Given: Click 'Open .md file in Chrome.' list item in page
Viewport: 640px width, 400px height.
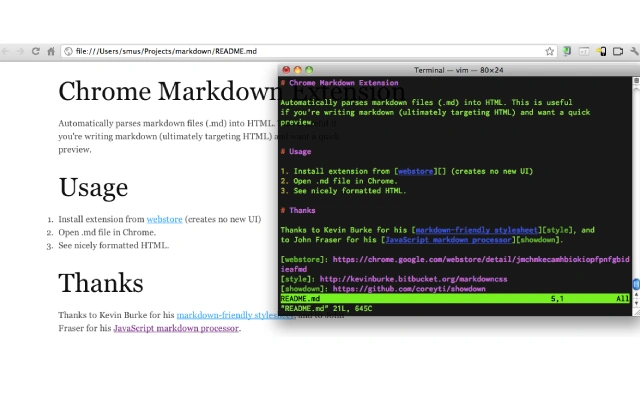Looking at the screenshot, I should point(107,232).
